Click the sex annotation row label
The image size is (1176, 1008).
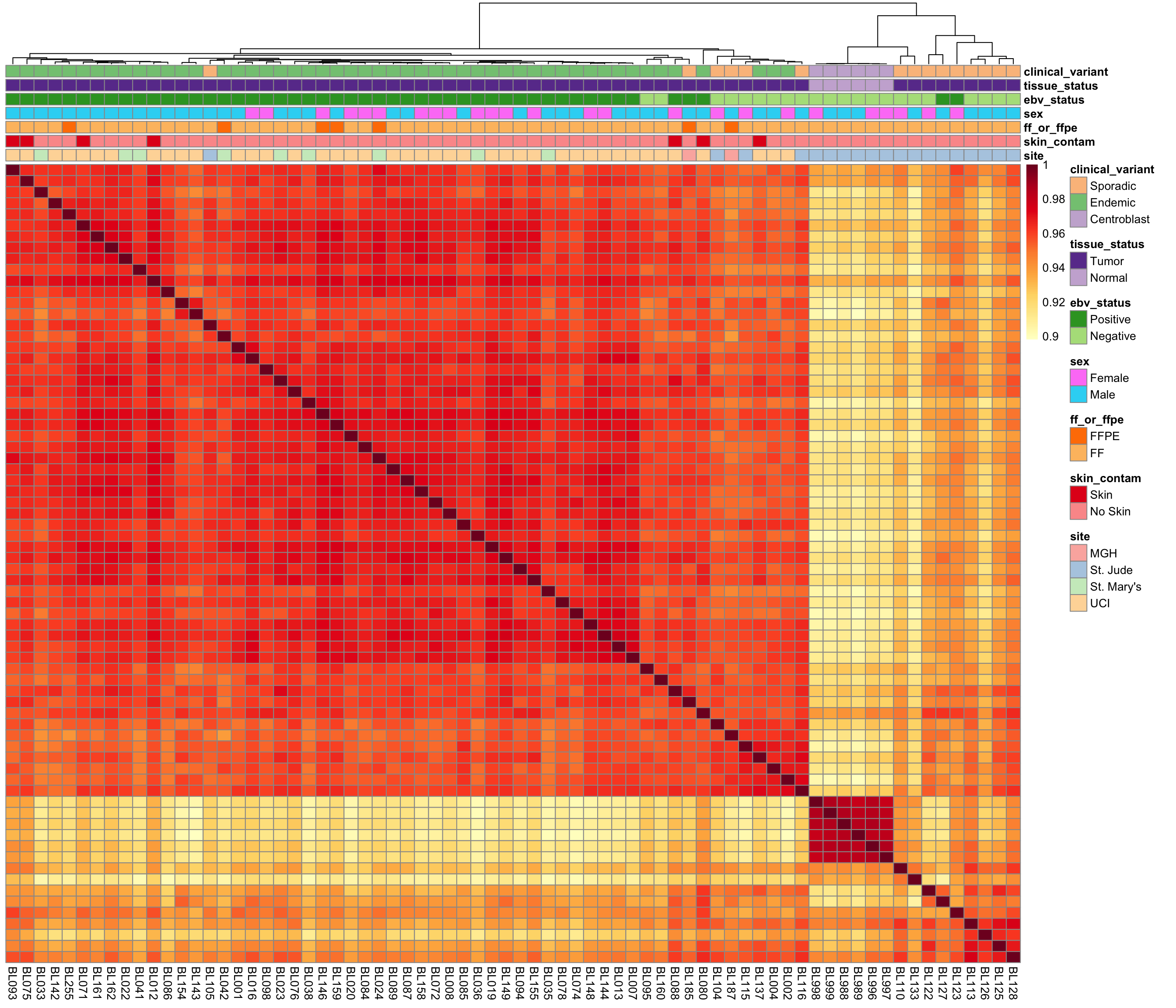pos(1033,114)
